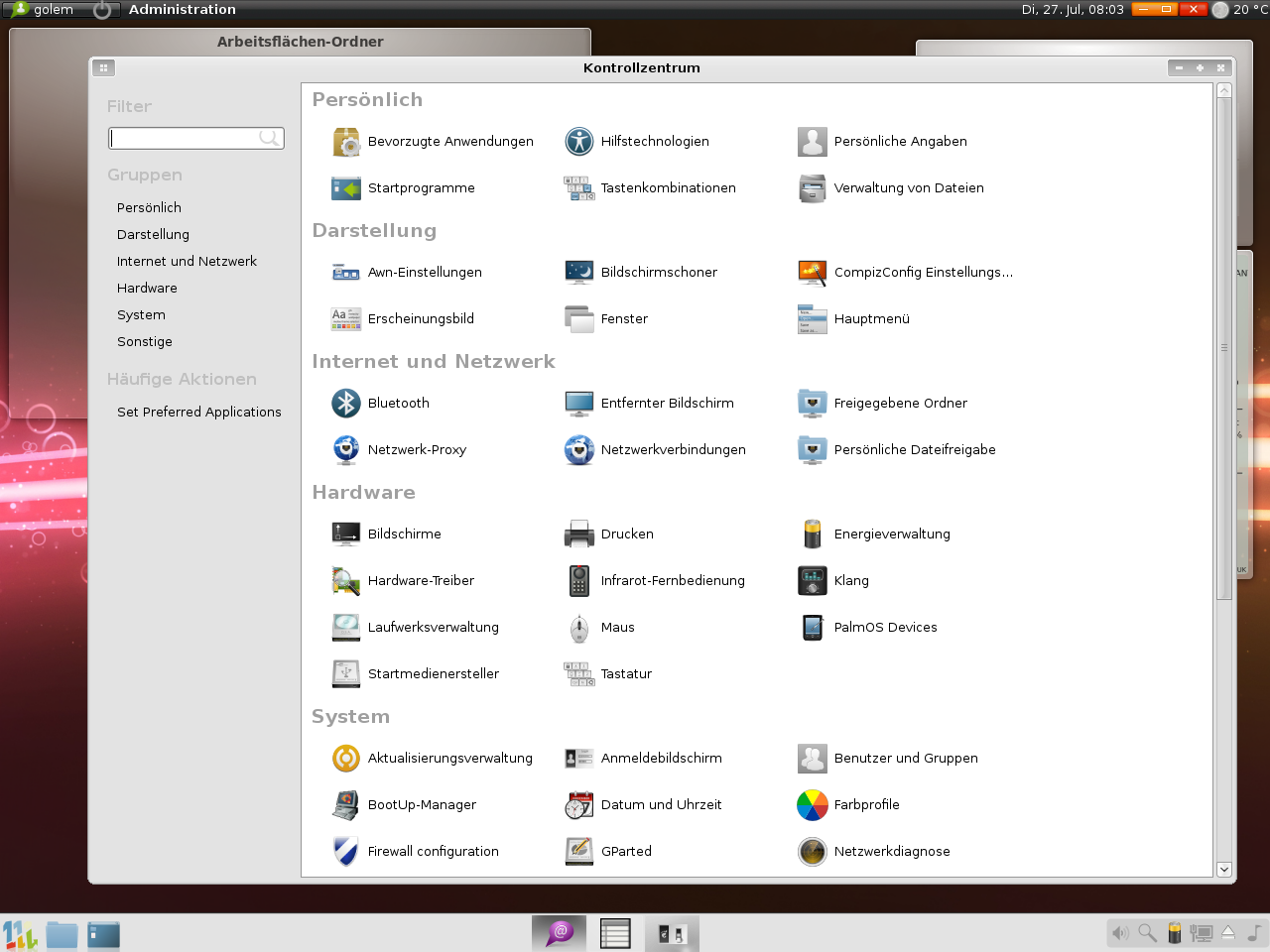
Task: Click inside the Filter search field
Action: coord(195,138)
